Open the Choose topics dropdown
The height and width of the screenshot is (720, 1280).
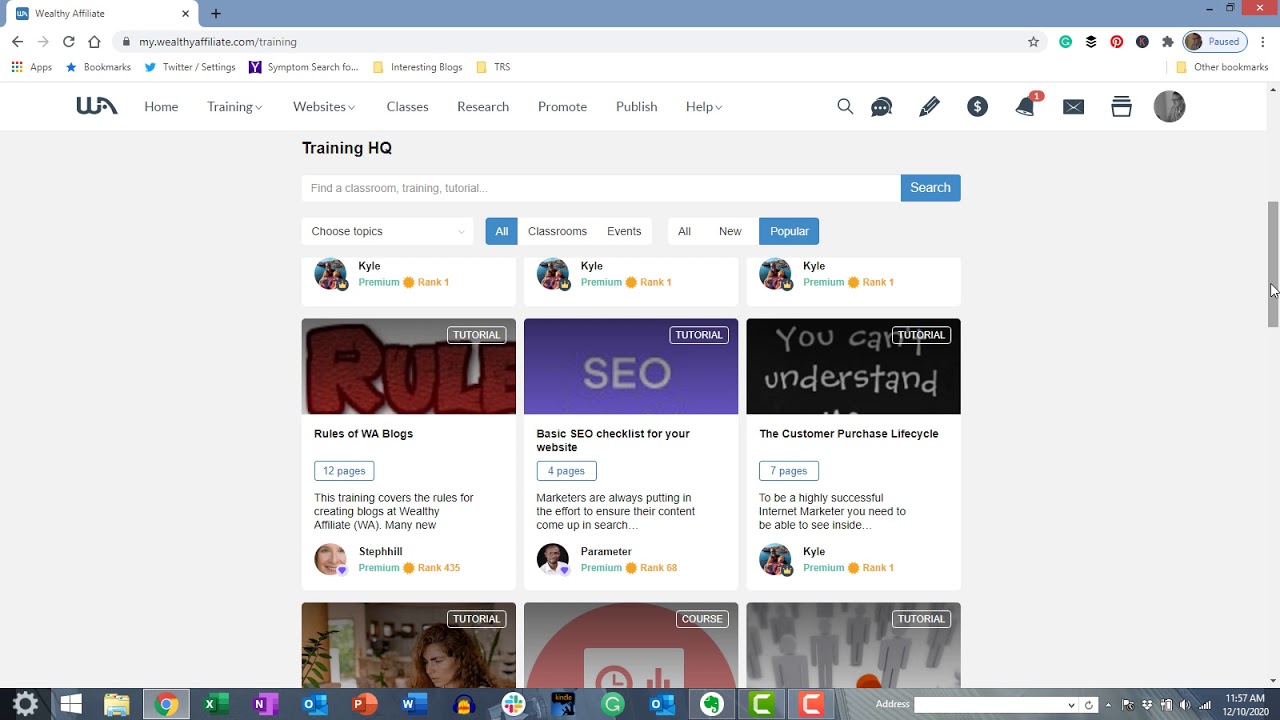387,231
